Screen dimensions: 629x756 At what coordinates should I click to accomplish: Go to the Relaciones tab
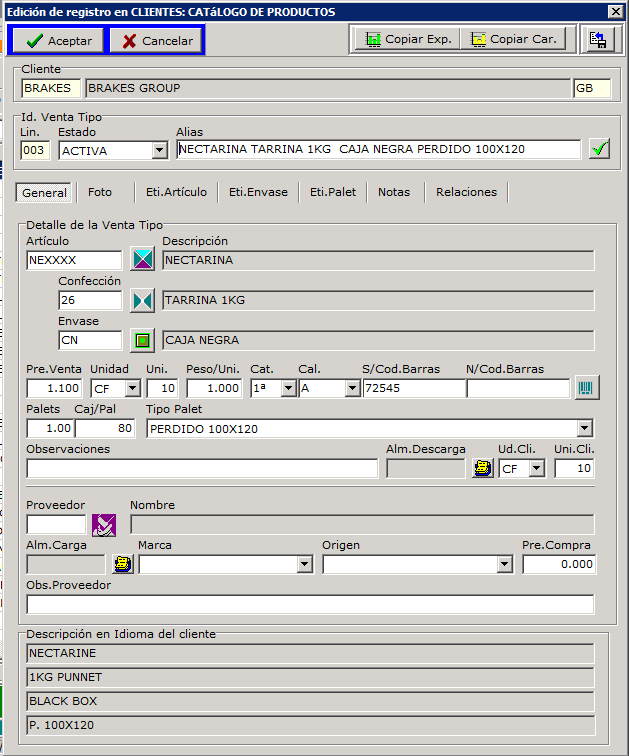point(466,192)
